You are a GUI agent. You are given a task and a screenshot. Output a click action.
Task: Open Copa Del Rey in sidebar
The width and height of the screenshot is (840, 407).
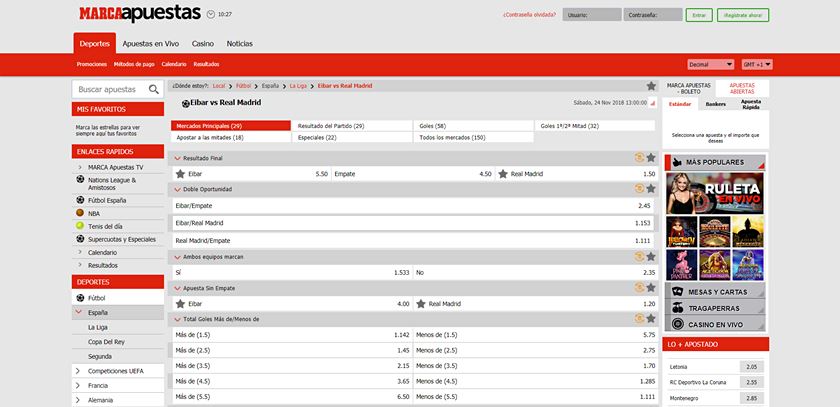(107, 342)
